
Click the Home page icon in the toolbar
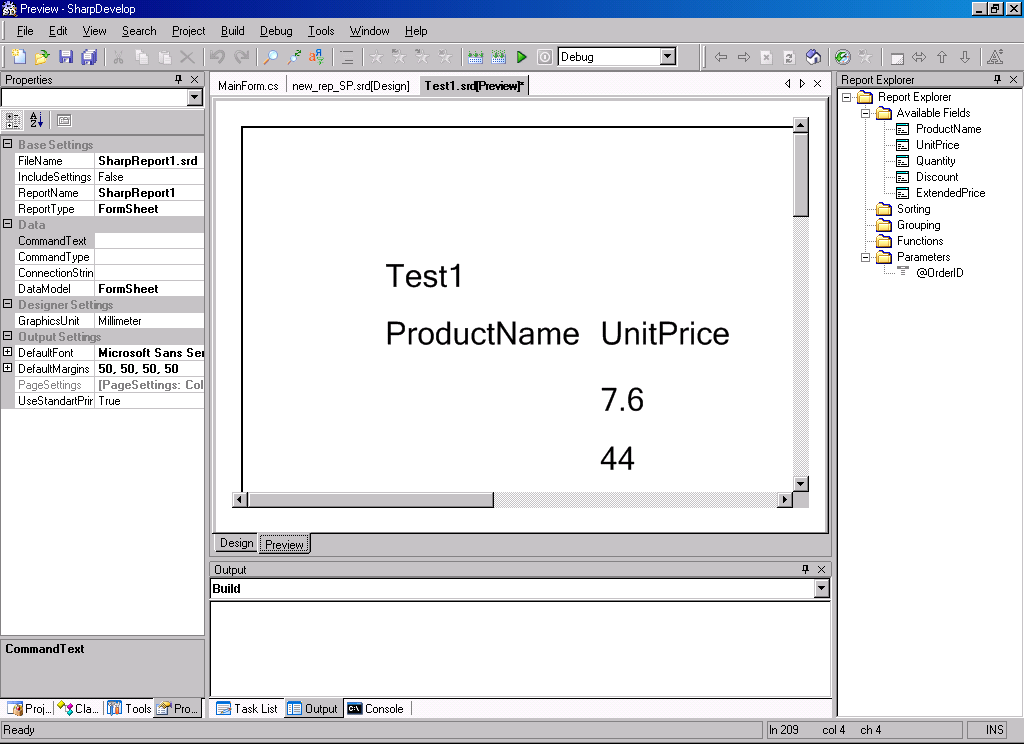click(x=813, y=57)
